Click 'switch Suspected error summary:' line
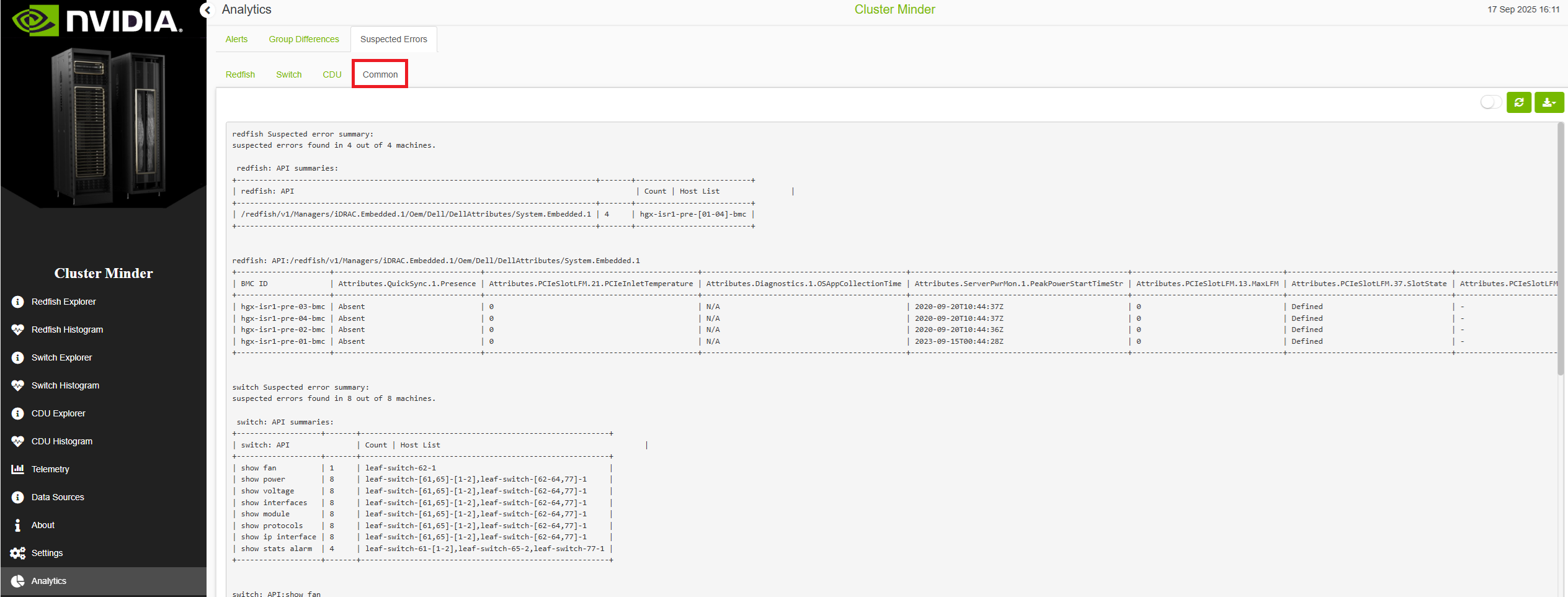Image resolution: width=1568 pixels, height=597 pixels. coord(300,387)
